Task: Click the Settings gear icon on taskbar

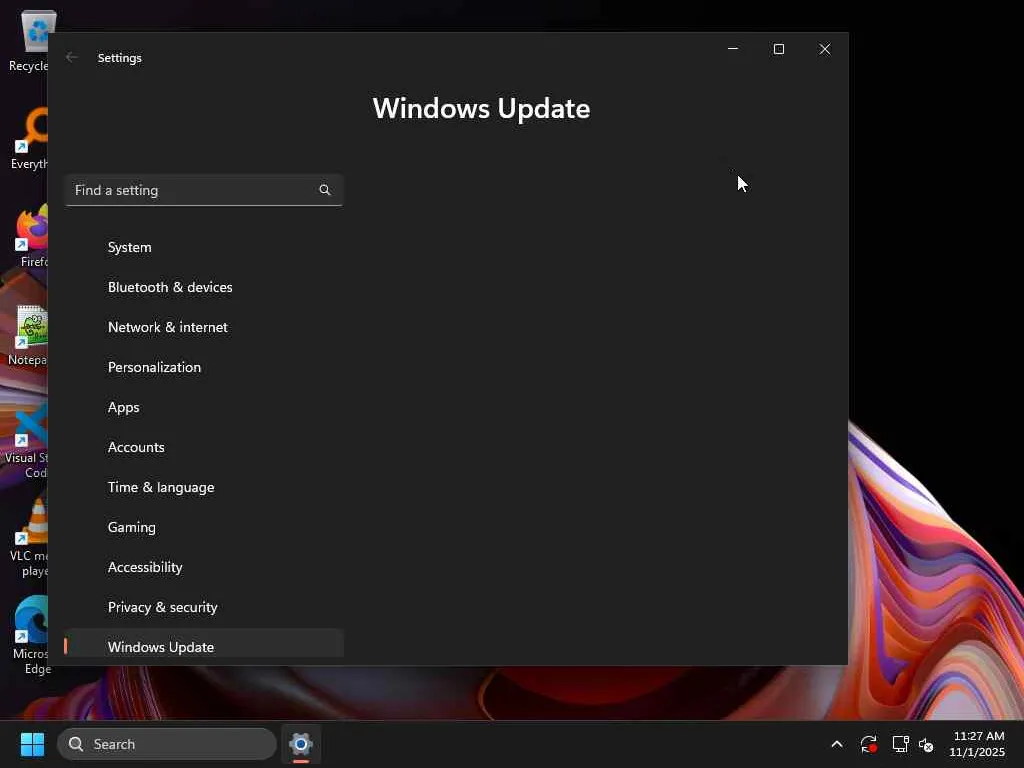Action: (300, 744)
